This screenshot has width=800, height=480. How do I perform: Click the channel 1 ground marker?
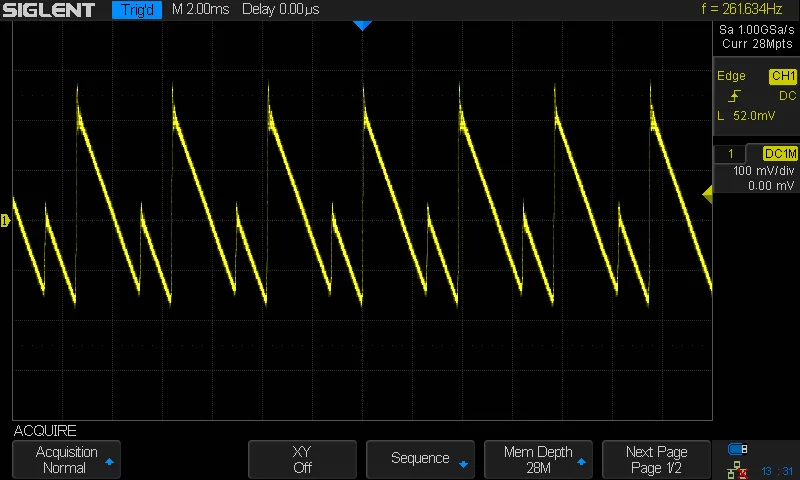5,220
